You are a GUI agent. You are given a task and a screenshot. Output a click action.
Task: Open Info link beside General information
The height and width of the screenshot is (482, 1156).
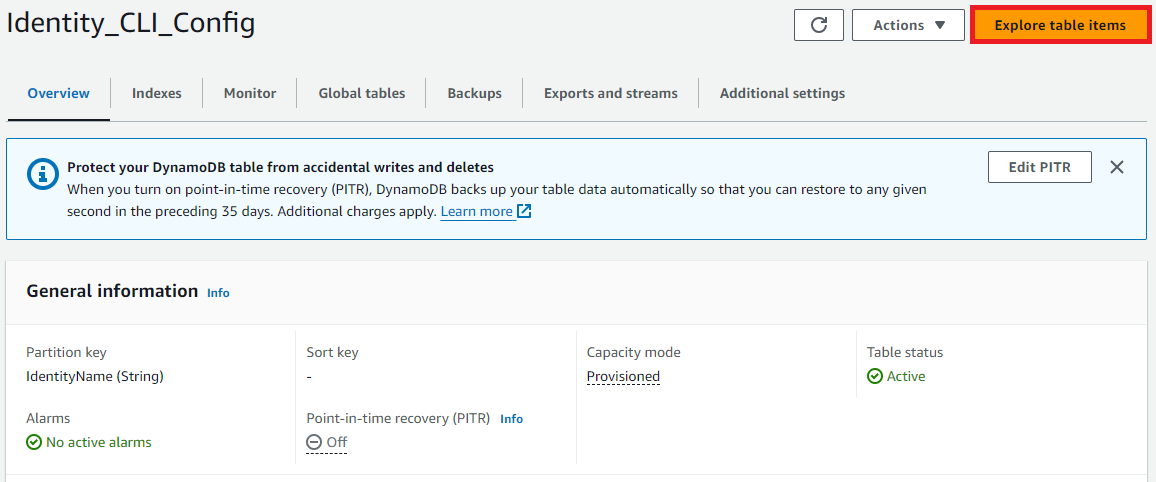click(218, 293)
